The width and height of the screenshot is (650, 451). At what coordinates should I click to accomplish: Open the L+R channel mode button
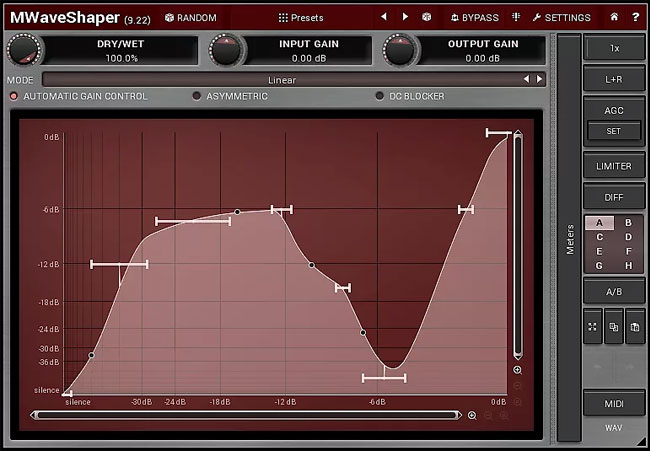pyautogui.click(x=614, y=79)
